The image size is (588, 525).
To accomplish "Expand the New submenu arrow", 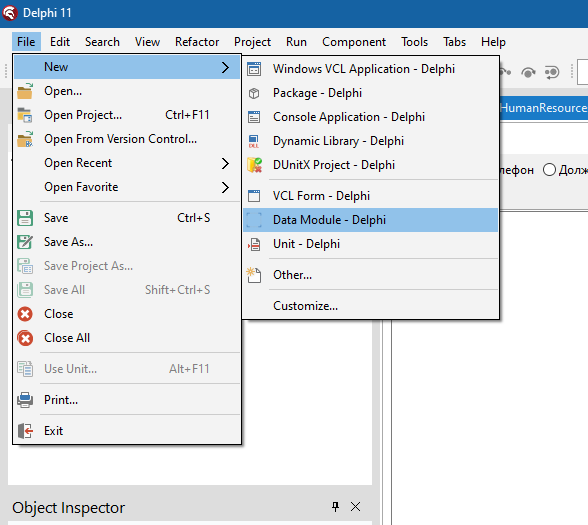I will (x=225, y=68).
